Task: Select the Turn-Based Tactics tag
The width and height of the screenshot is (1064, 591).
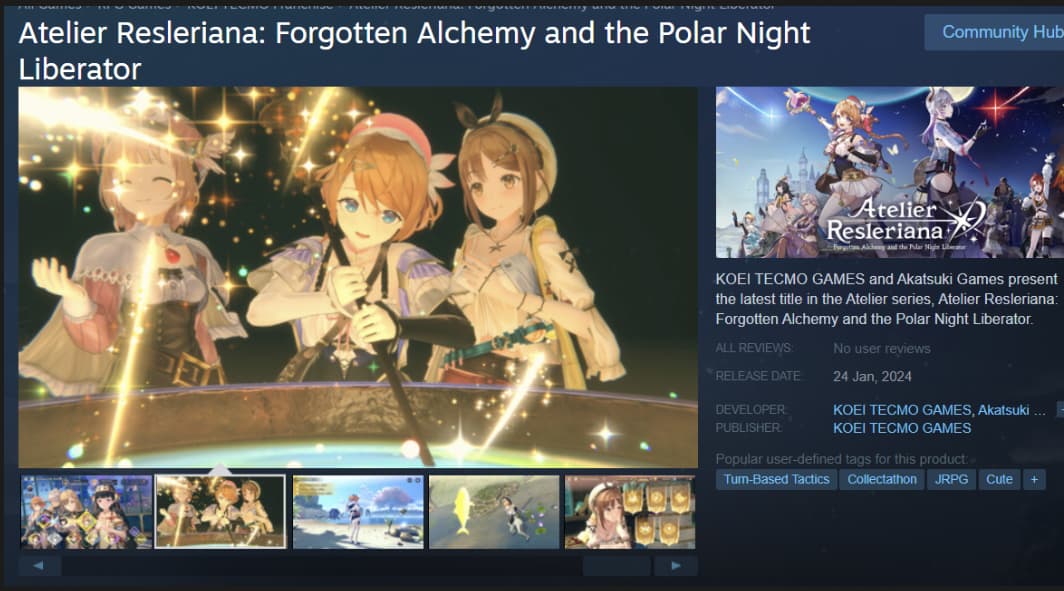Action: pyautogui.click(x=776, y=479)
